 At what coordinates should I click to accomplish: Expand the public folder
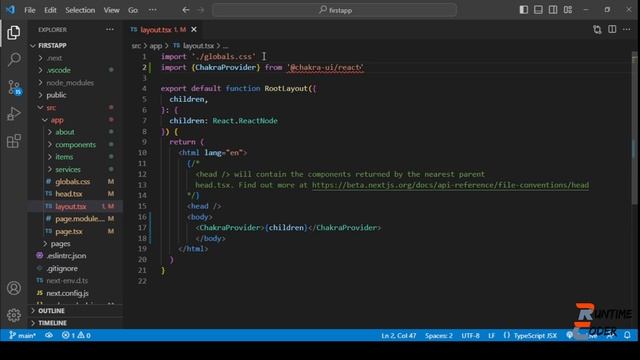[76, 95]
